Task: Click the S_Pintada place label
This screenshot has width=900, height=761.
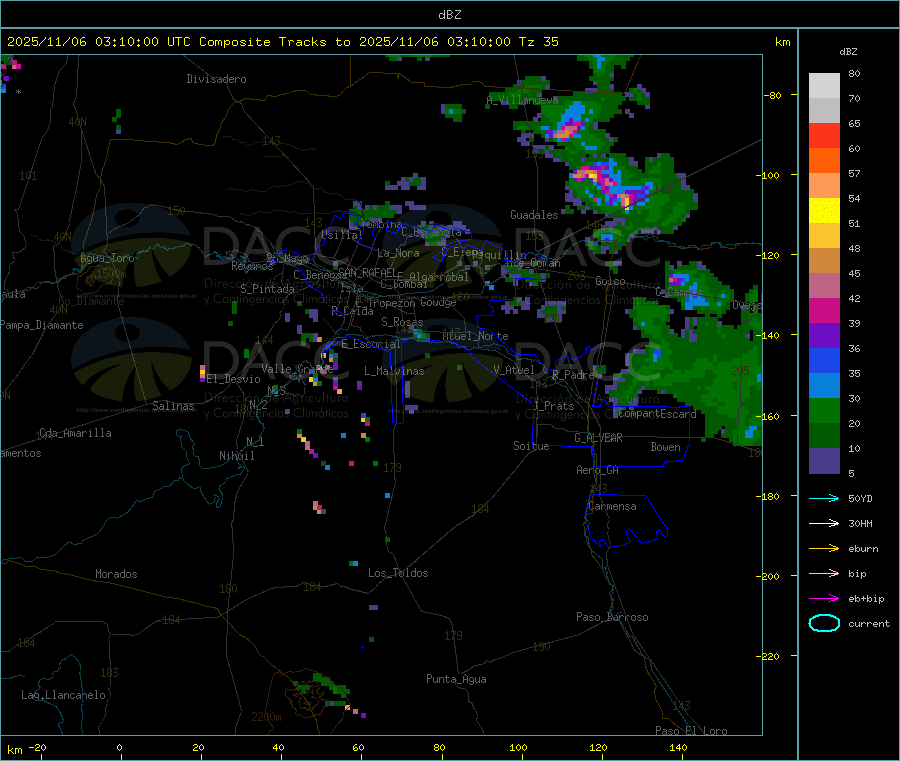Action: [267, 289]
